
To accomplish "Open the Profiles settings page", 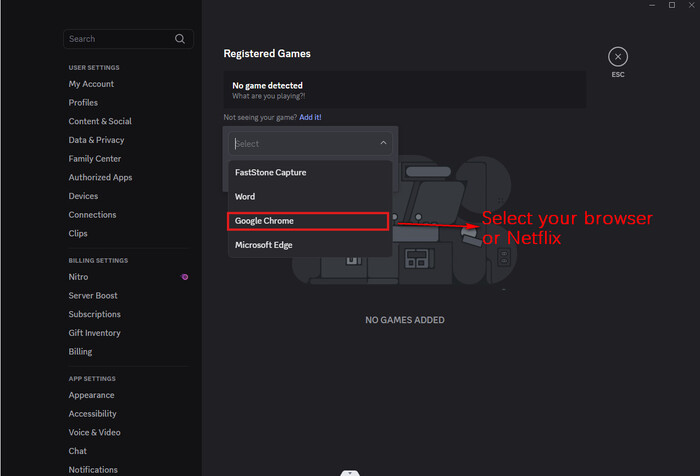I will (83, 103).
